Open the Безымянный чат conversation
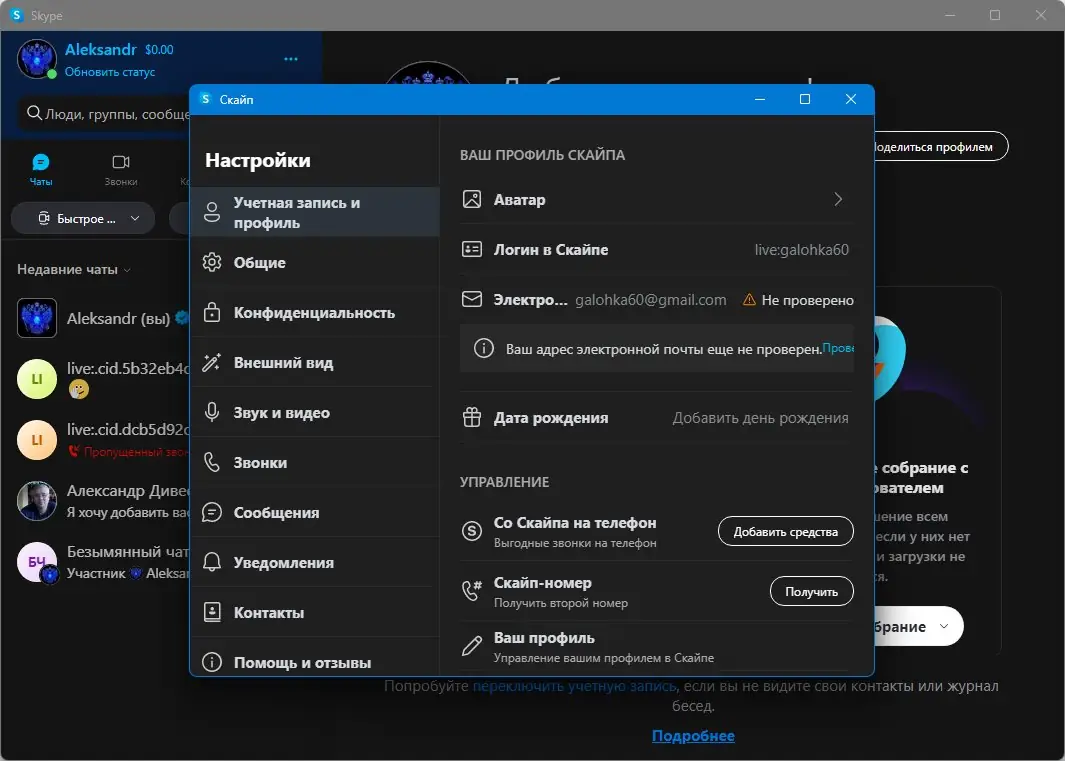This screenshot has width=1065, height=761. (95, 562)
